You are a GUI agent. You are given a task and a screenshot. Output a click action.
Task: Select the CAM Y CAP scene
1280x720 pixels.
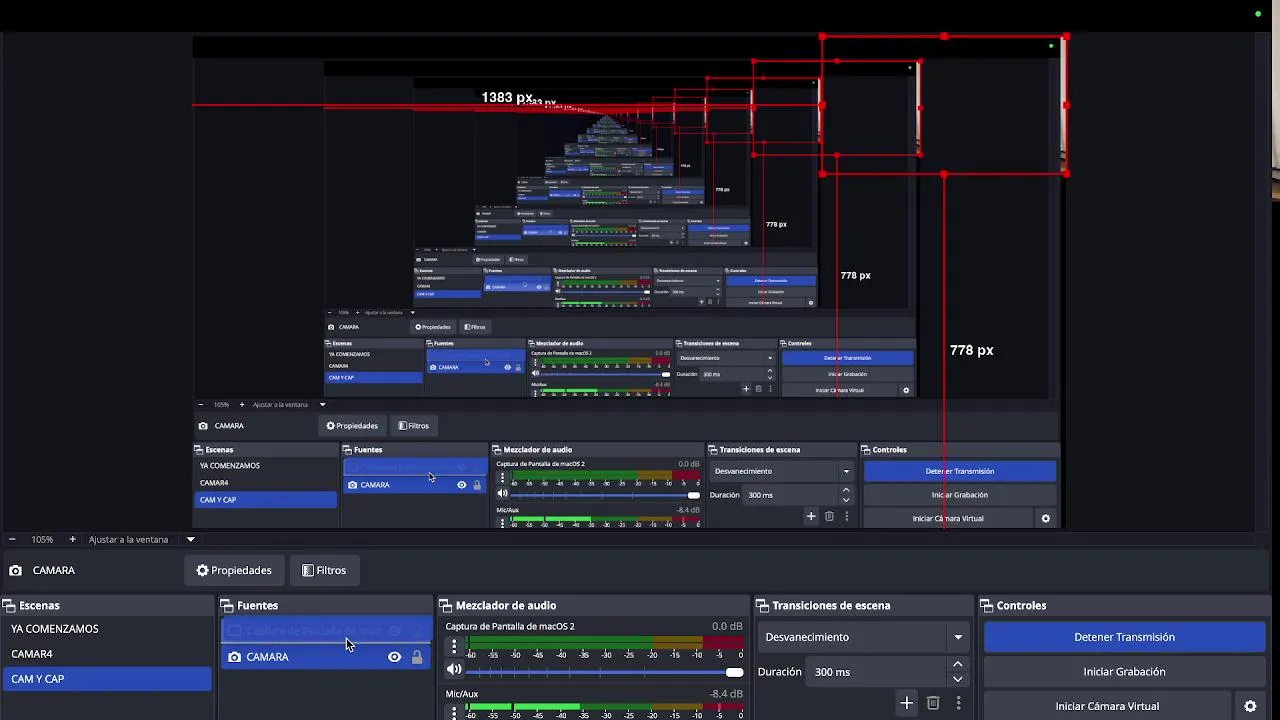click(x=107, y=679)
